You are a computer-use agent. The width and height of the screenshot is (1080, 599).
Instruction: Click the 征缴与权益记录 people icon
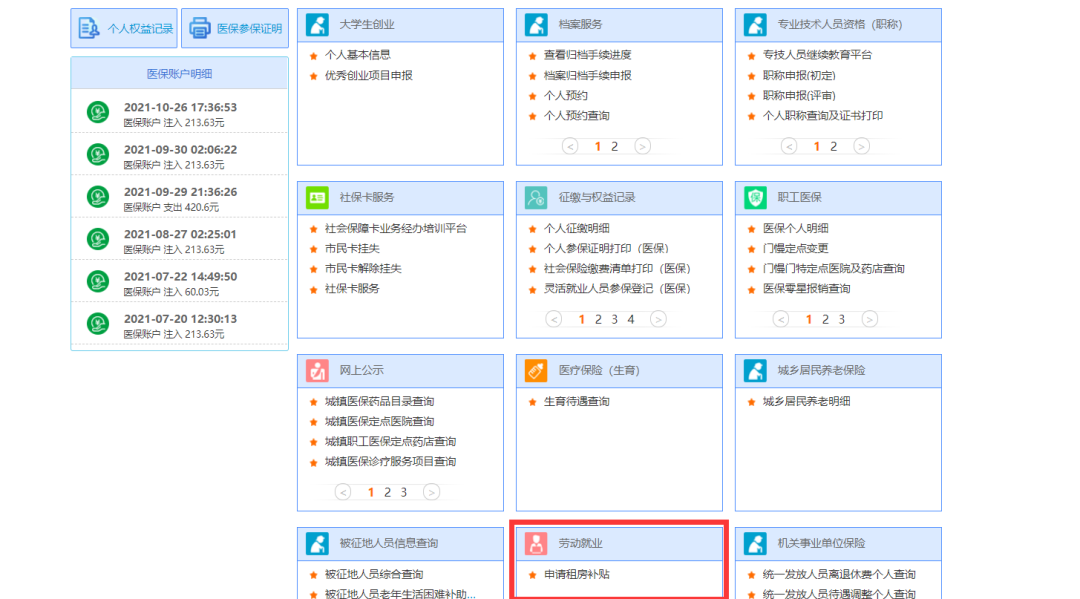coord(538,197)
